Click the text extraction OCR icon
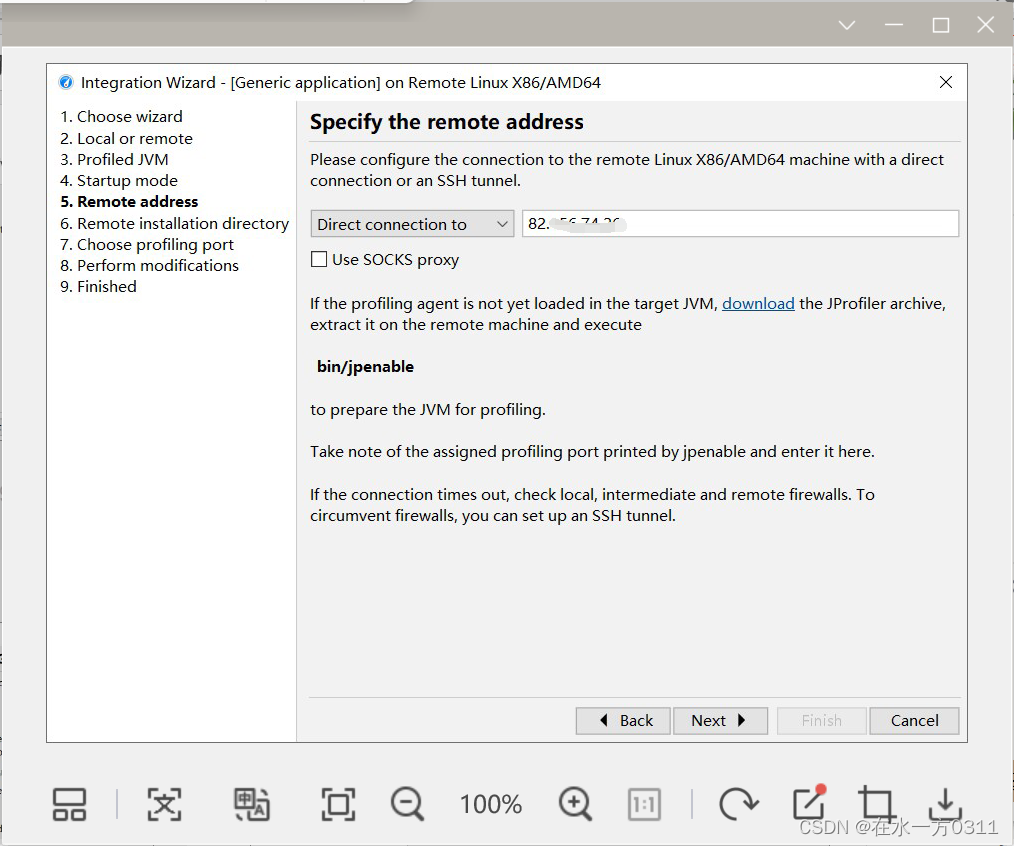The image size is (1014, 846). click(x=164, y=805)
